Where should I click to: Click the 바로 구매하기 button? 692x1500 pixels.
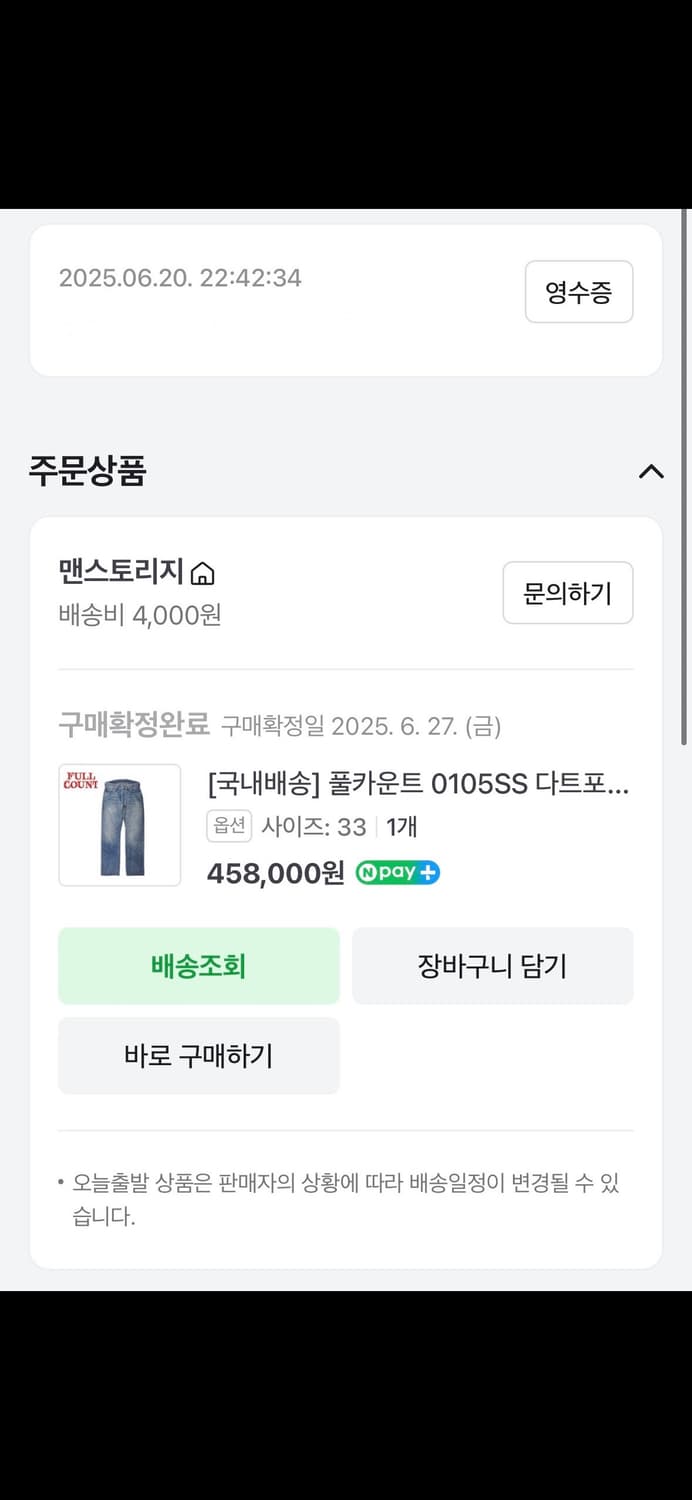click(x=199, y=1056)
